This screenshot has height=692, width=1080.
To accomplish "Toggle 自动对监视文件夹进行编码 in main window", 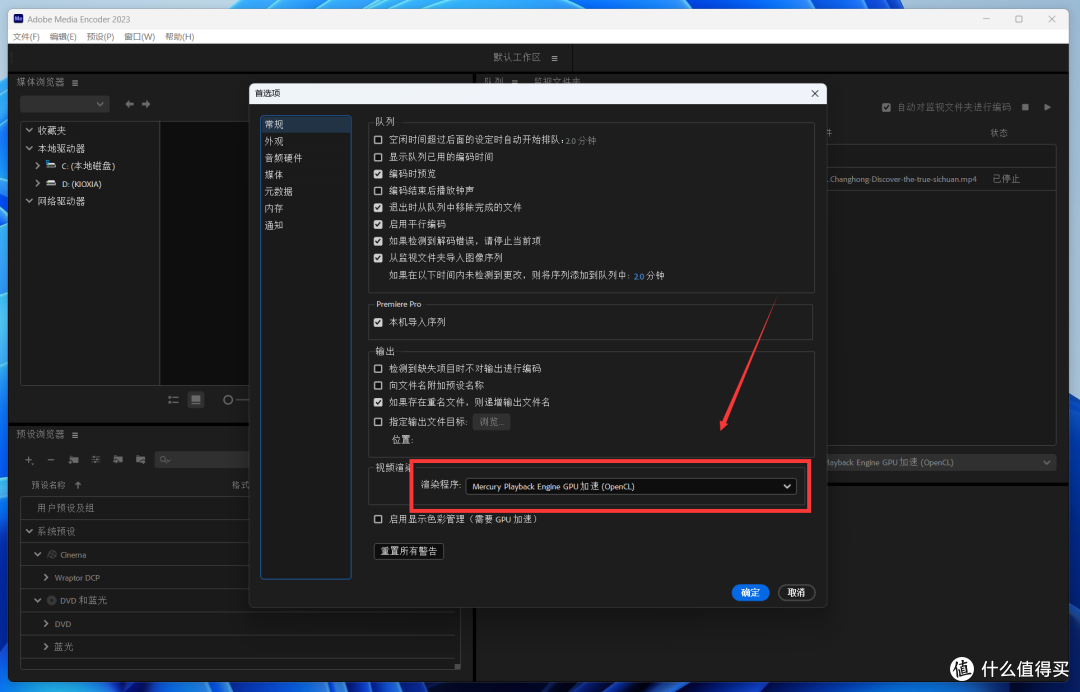I will point(886,107).
